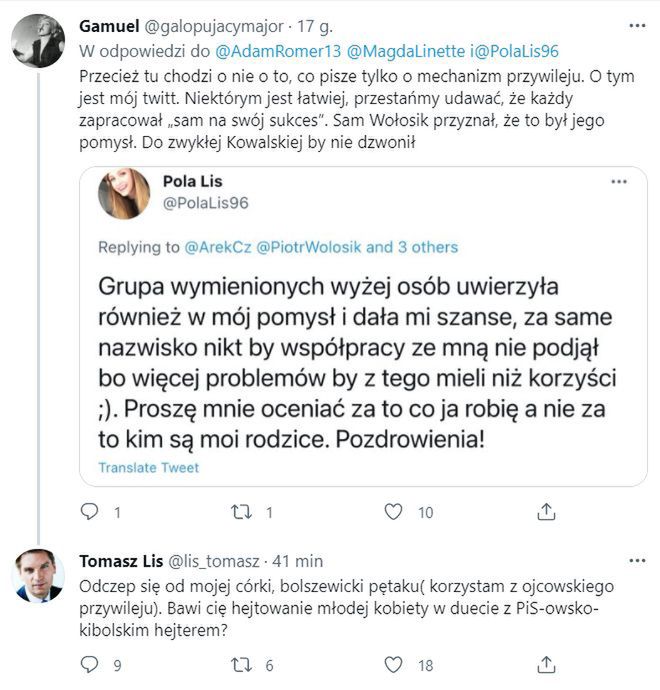Reply to Gamuel's tweet
Image resolution: width=660 pixels, height=690 pixels.
(x=89, y=513)
